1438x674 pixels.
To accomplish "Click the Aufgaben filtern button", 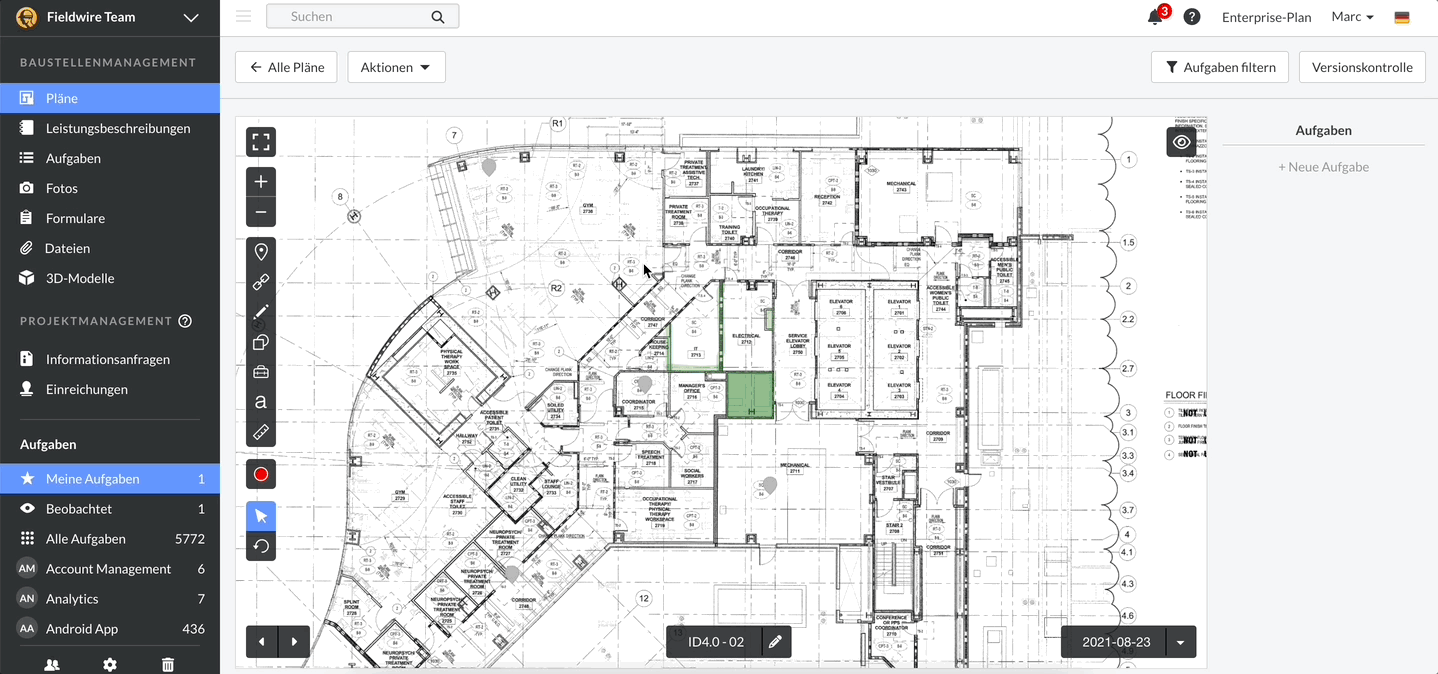I will [x=1219, y=67].
